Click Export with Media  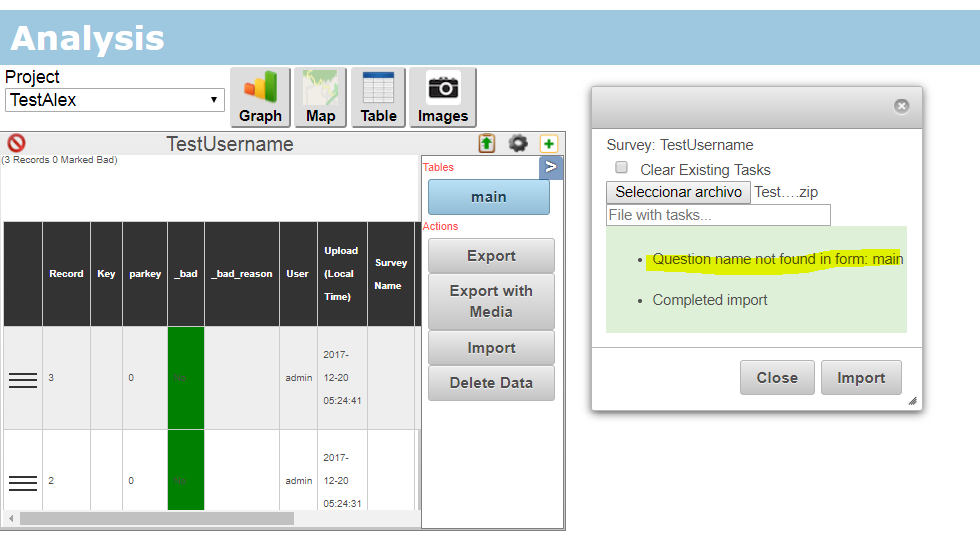(x=491, y=301)
